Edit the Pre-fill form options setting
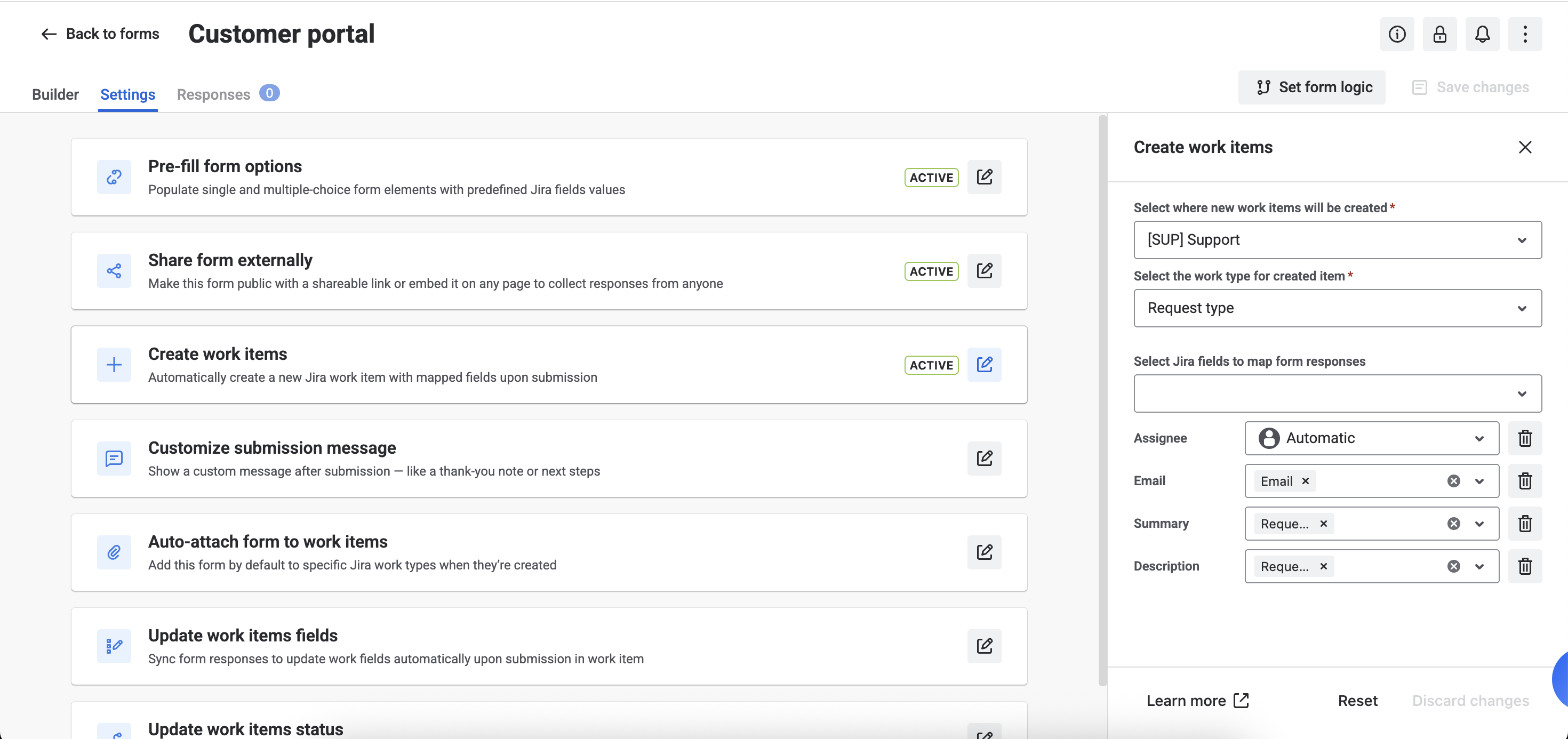 (x=983, y=177)
